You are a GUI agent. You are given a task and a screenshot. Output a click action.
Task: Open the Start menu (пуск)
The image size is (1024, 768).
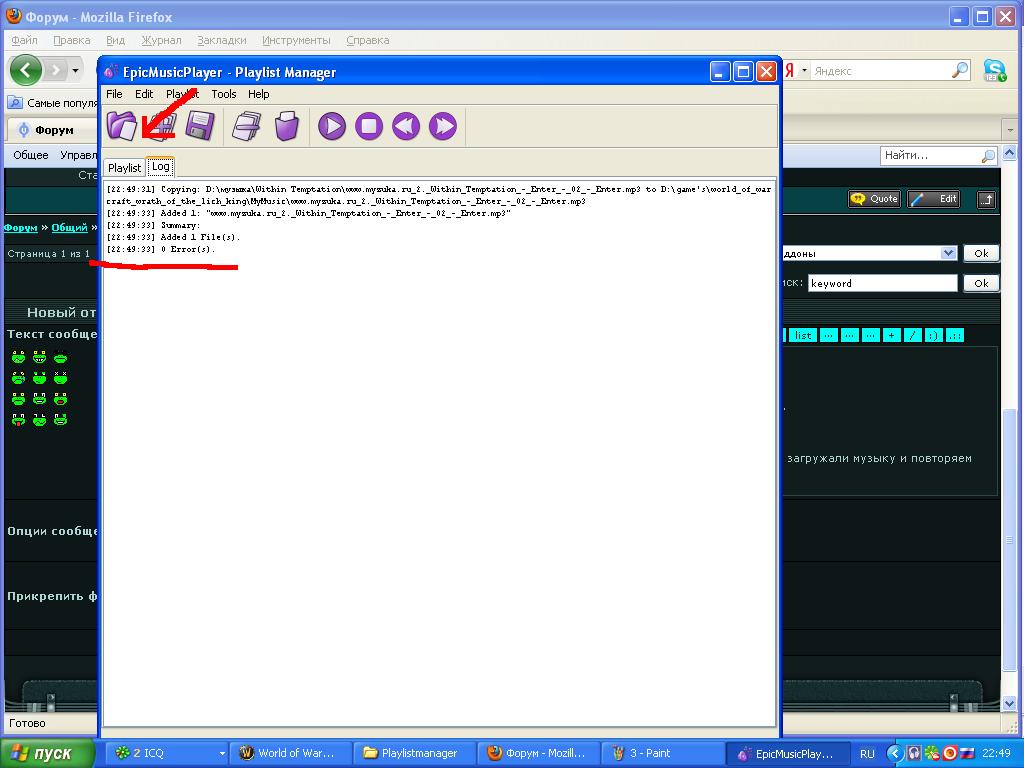[x=48, y=753]
